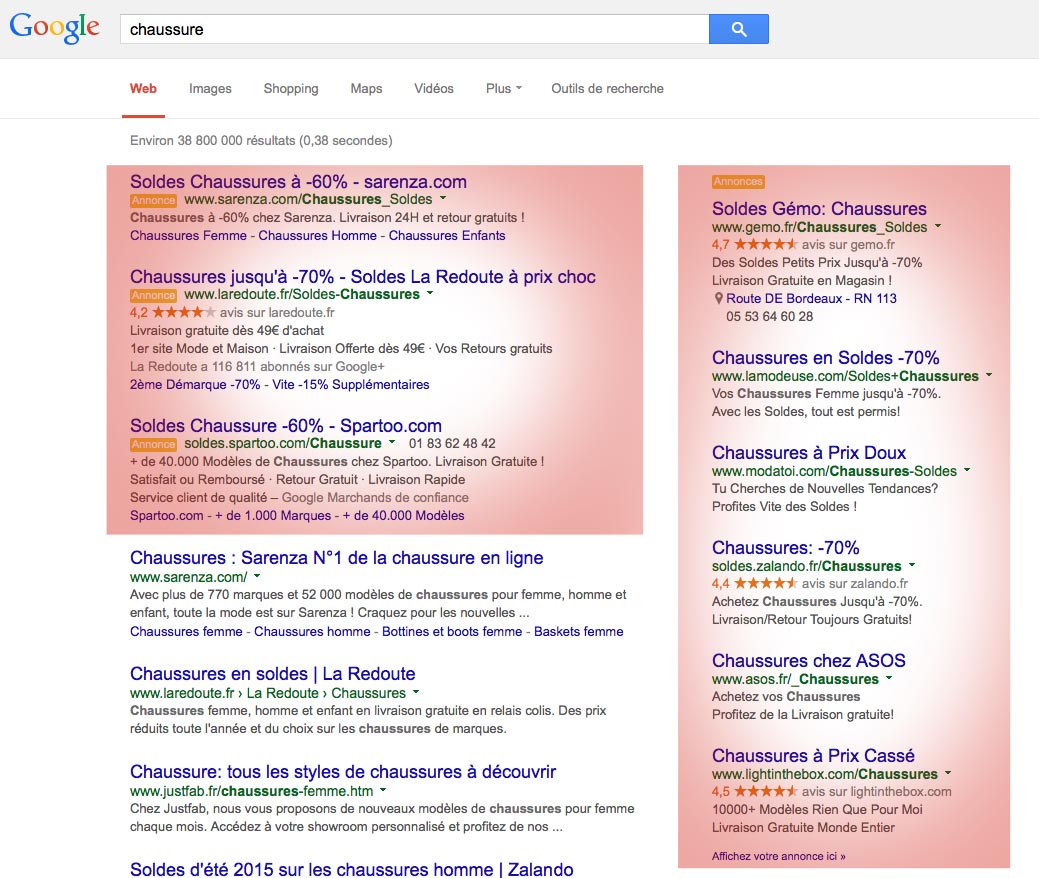Click the star rating for zalando.fr ad
The width and height of the screenshot is (1039, 878).
click(x=765, y=584)
